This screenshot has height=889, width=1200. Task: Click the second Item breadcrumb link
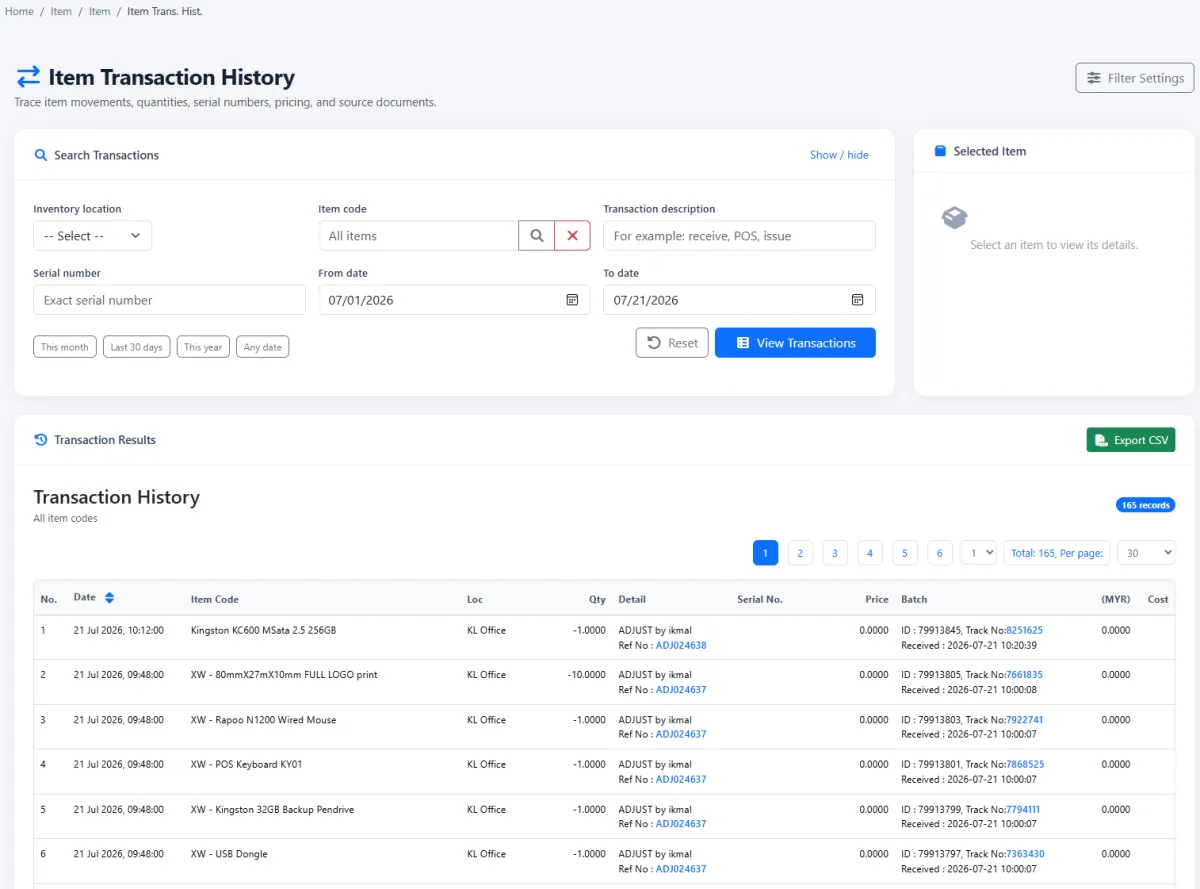tap(99, 12)
